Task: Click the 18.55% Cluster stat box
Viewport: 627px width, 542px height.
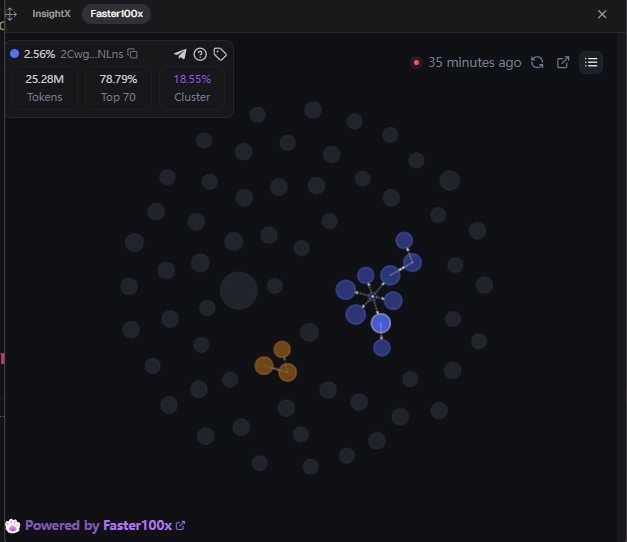Action: (192, 88)
